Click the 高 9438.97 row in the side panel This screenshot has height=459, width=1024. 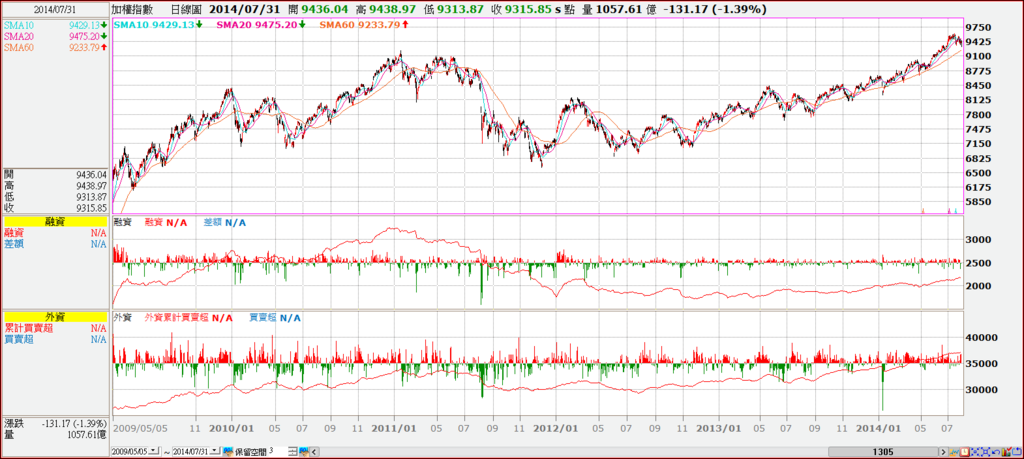click(54, 186)
